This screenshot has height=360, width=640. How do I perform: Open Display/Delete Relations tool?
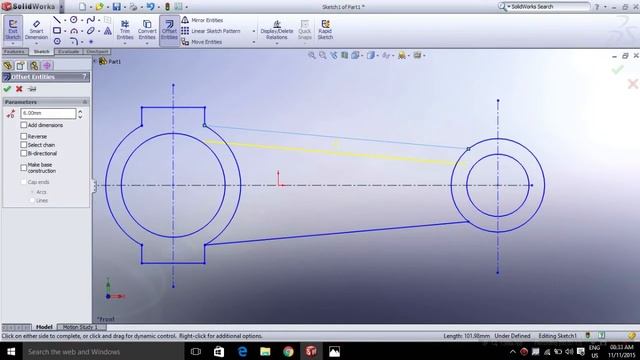[277, 29]
